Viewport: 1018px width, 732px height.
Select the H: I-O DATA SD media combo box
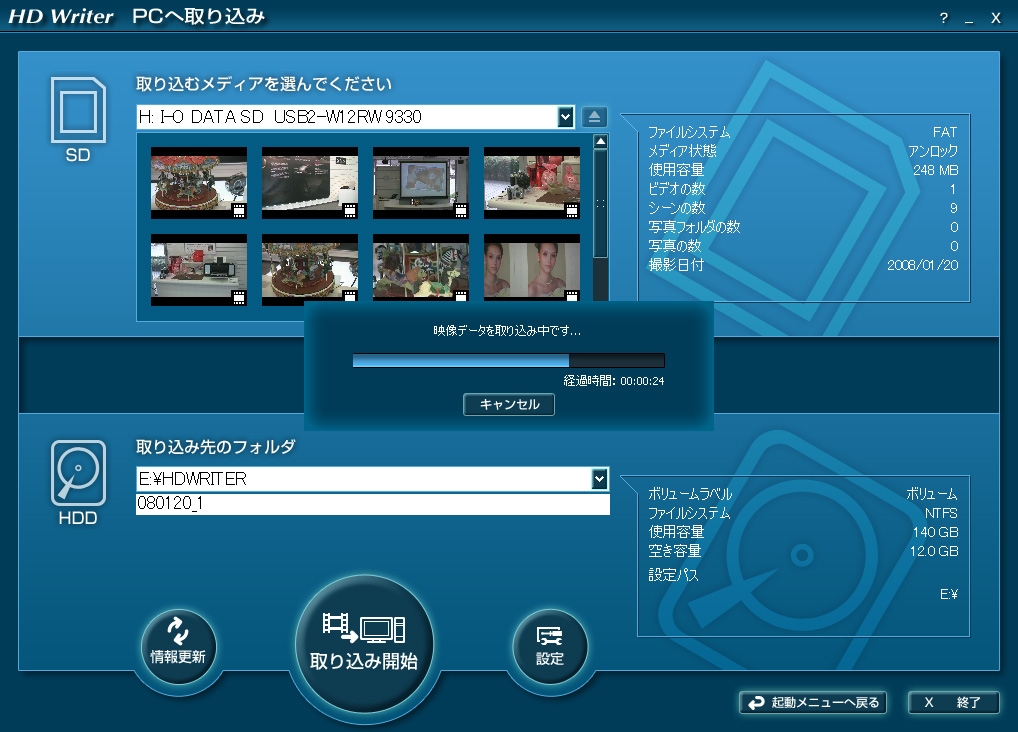[x=355, y=117]
